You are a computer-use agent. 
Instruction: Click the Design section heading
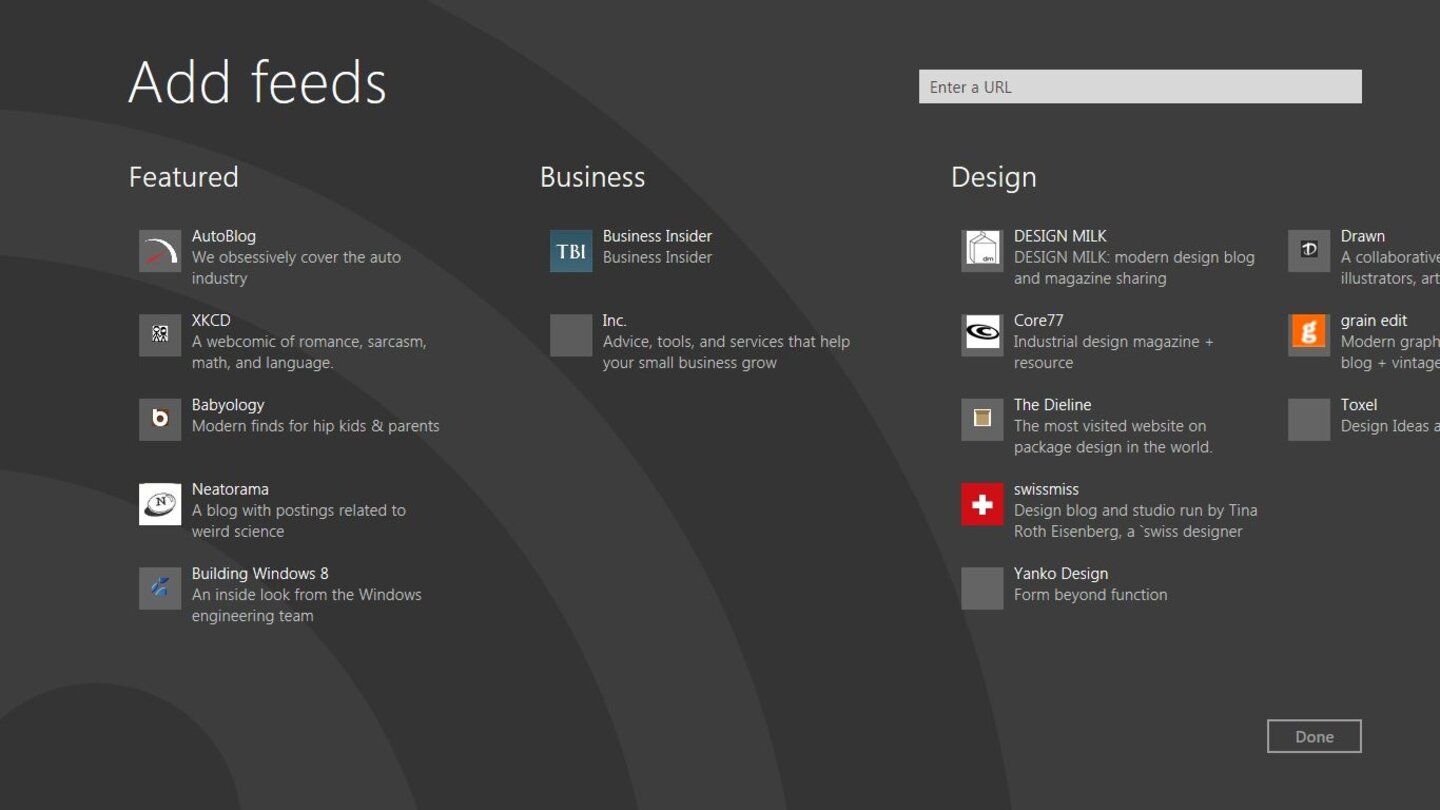click(x=994, y=177)
